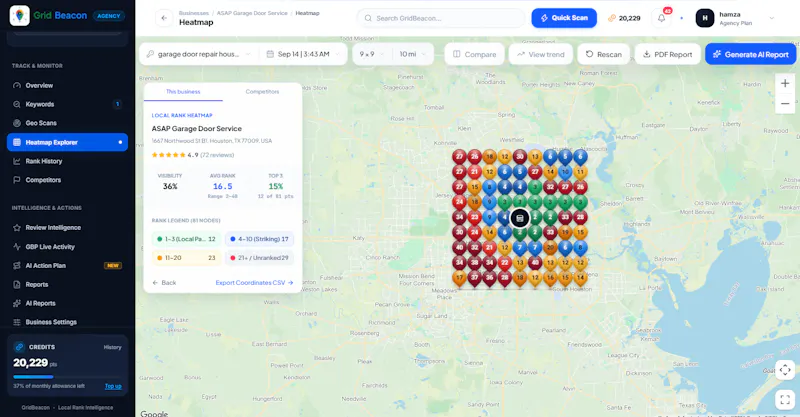
Task: Open the 9 x 9 grid size dropdown
Action: tap(372, 54)
